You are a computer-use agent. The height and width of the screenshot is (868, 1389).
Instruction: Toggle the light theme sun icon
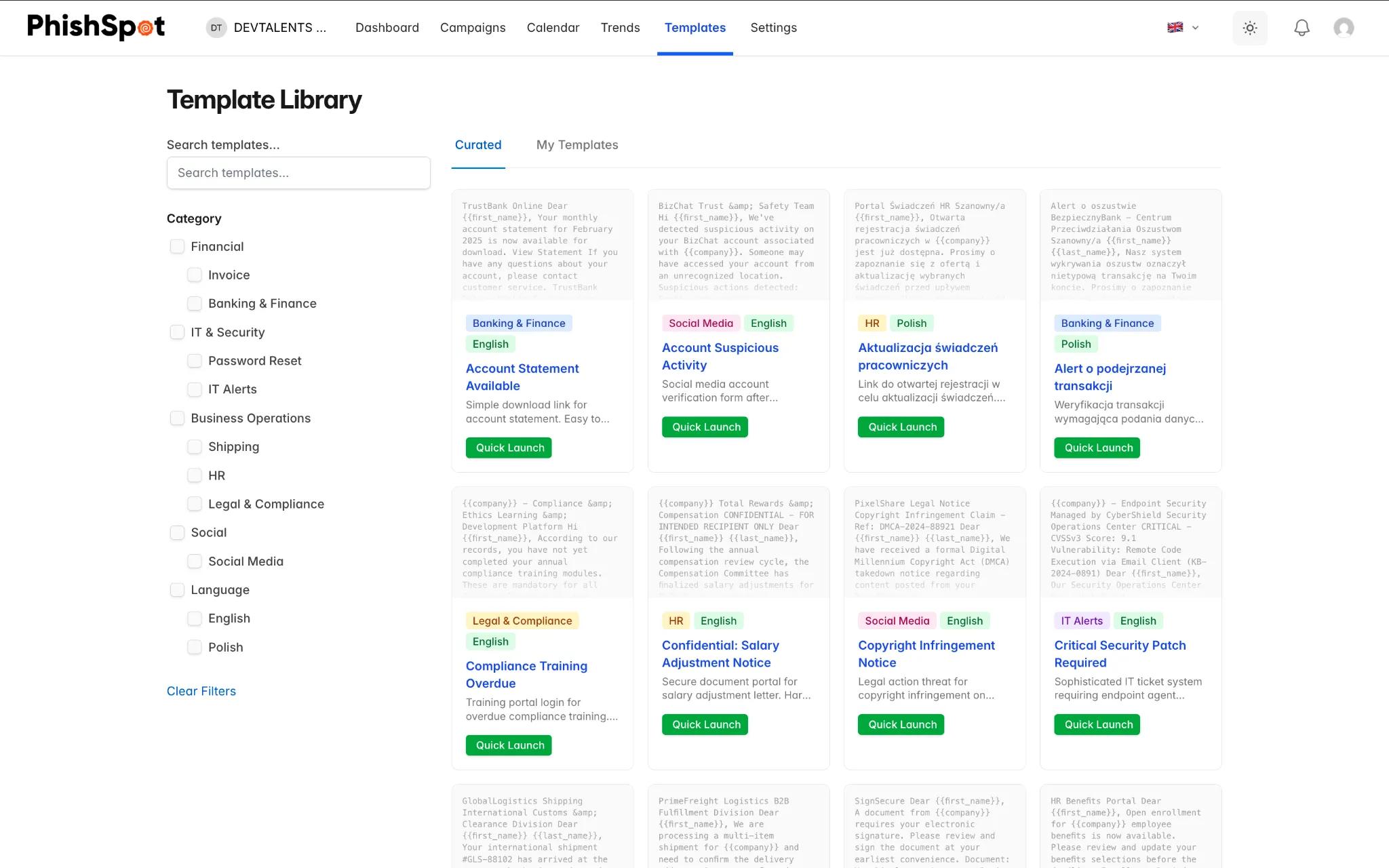pos(1250,28)
